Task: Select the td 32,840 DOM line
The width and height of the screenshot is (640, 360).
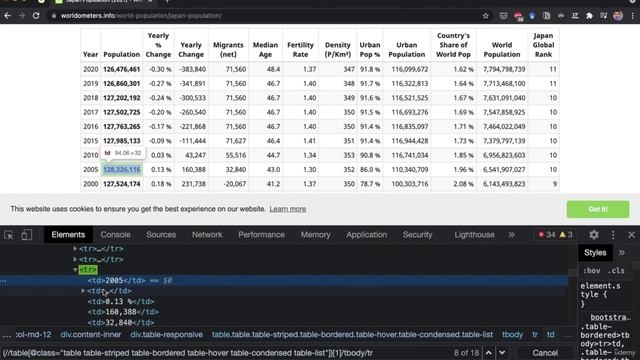Action: pyautogui.click(x=121, y=322)
